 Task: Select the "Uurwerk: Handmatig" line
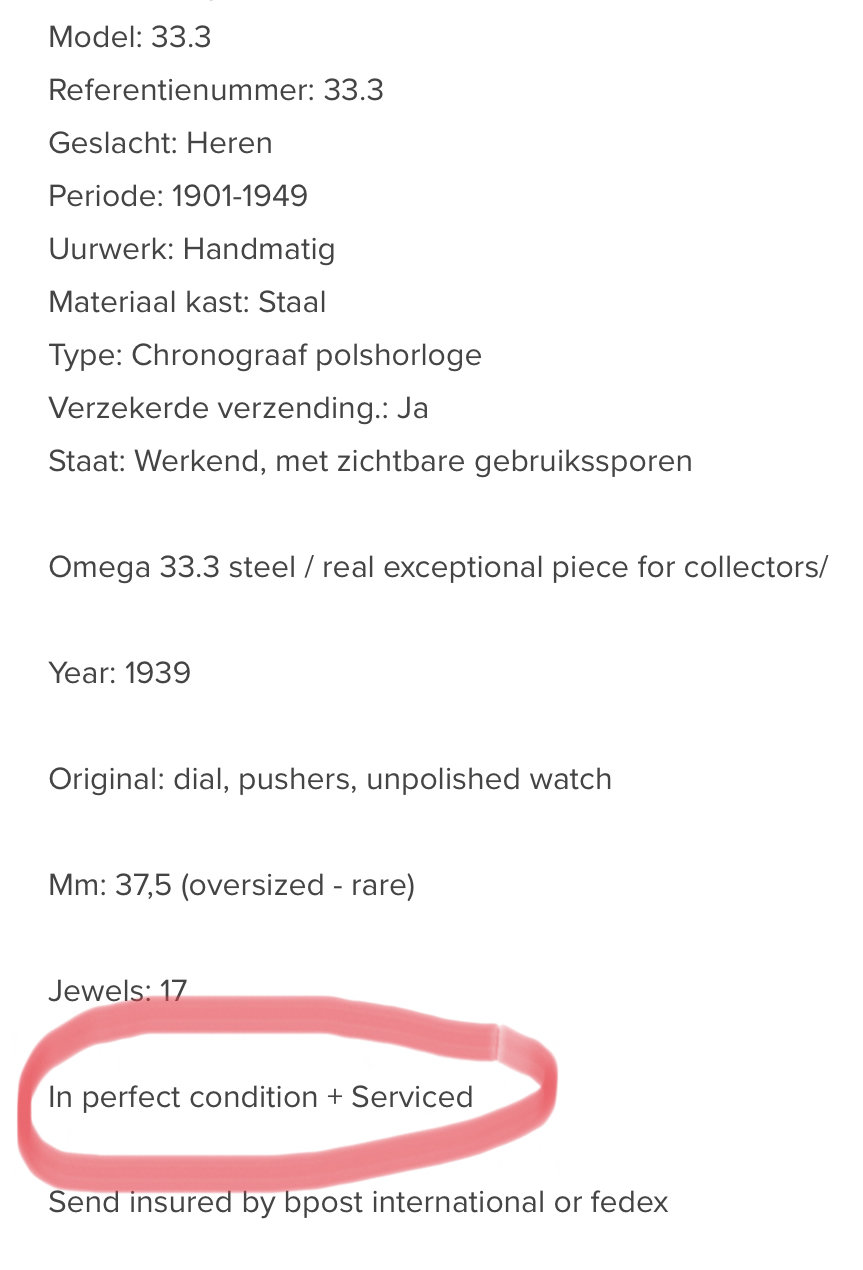pos(192,249)
